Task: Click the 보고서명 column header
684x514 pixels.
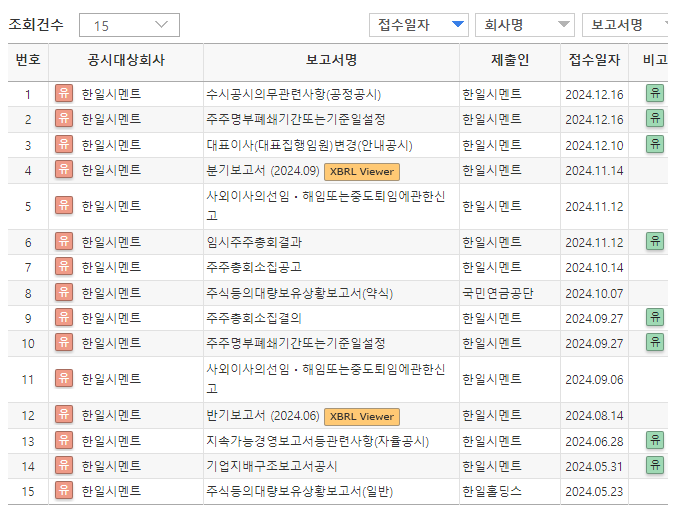Action: (331, 60)
